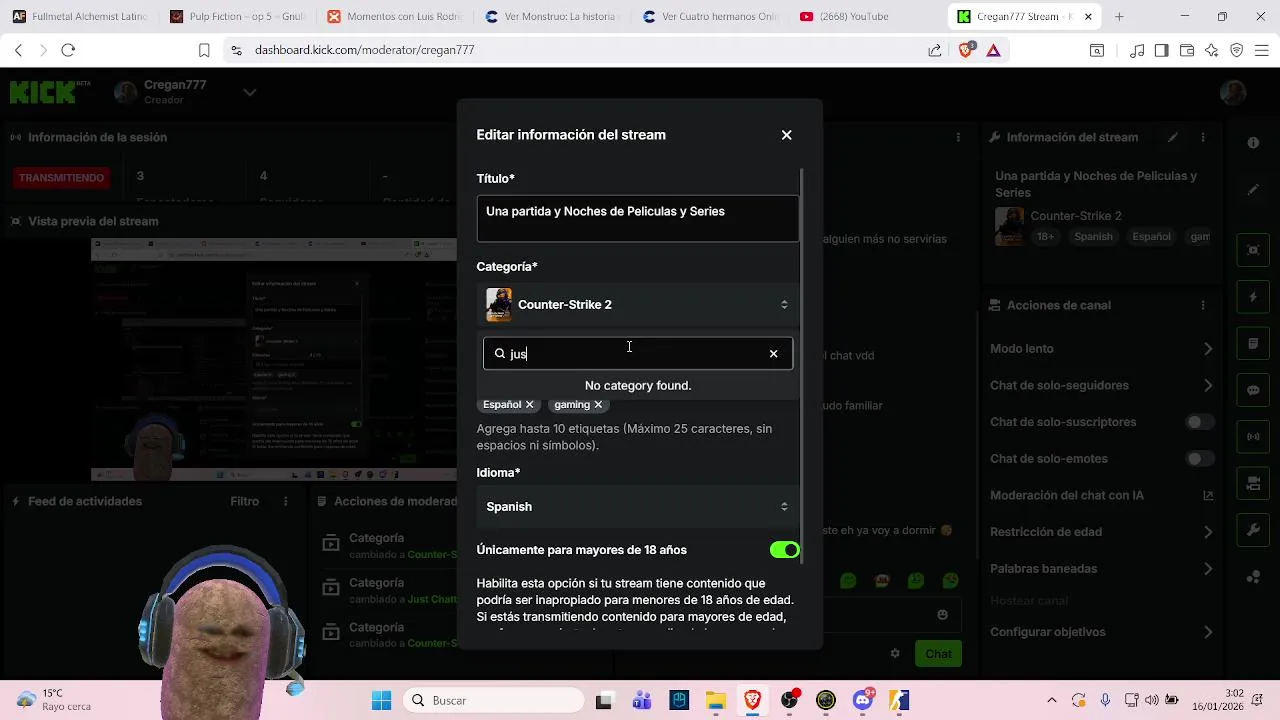The image size is (1280, 720).
Task: Toggle Únicamente para mayores de 18 años
Action: (x=785, y=550)
